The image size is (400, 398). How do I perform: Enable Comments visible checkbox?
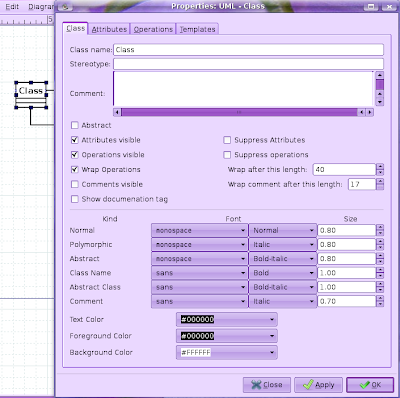75,184
